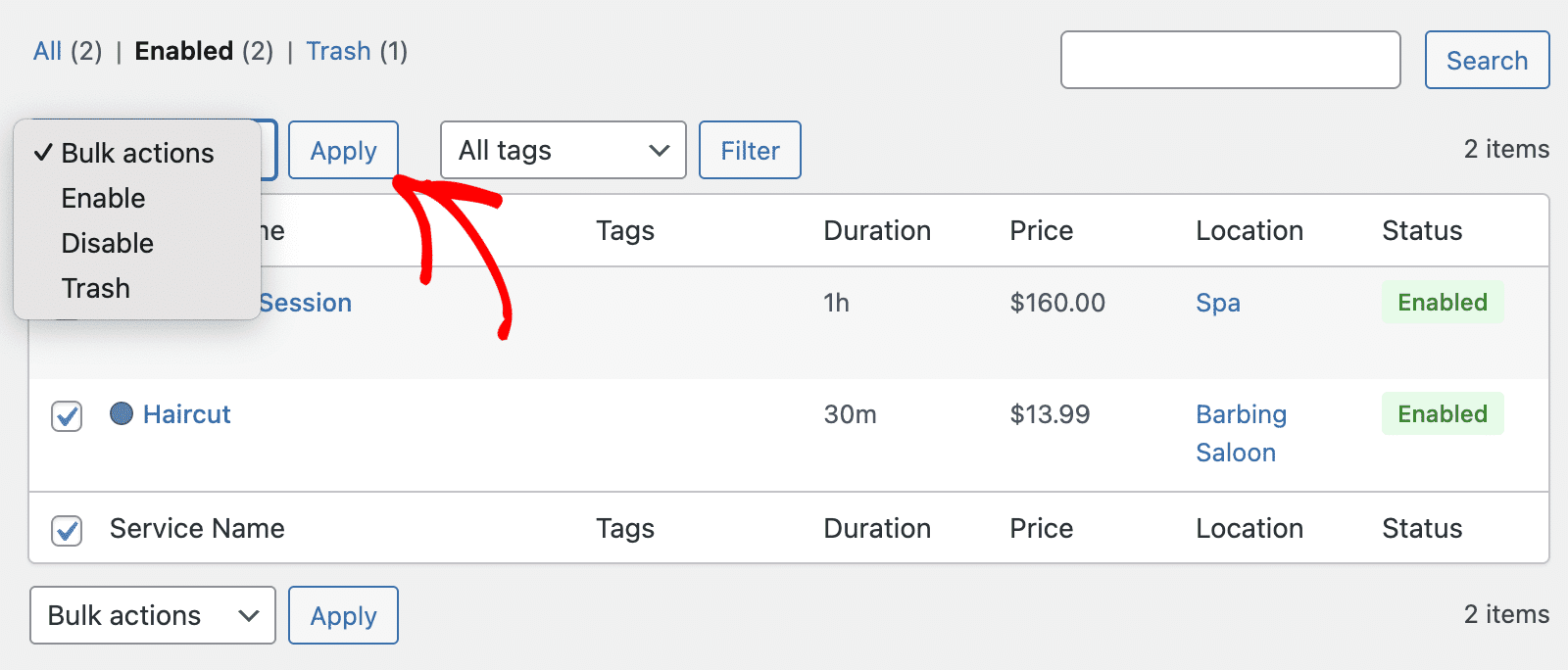
Task: Click the Filter button
Action: click(750, 150)
